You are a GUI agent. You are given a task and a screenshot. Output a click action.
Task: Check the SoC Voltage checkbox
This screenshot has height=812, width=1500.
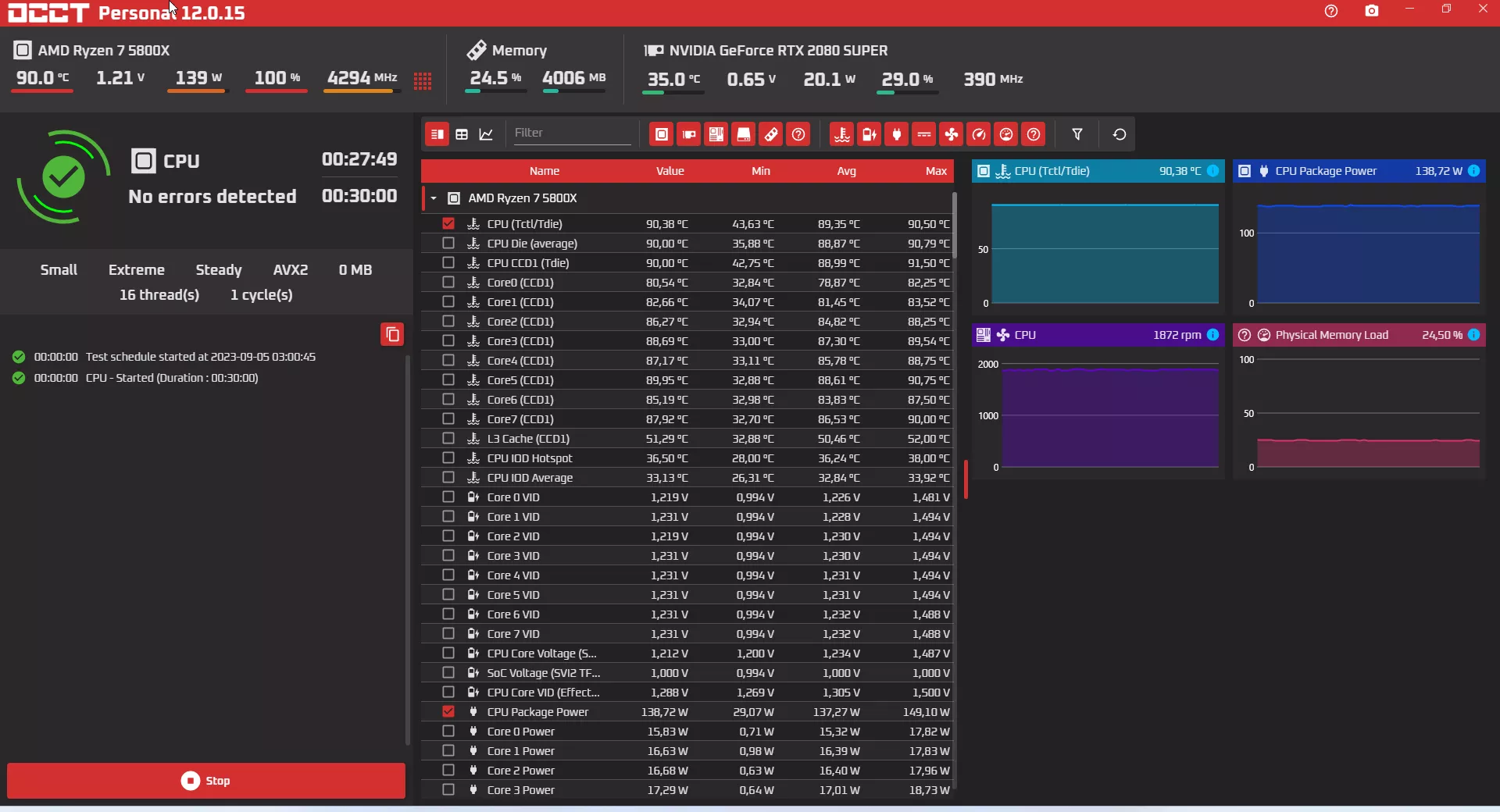pos(448,672)
